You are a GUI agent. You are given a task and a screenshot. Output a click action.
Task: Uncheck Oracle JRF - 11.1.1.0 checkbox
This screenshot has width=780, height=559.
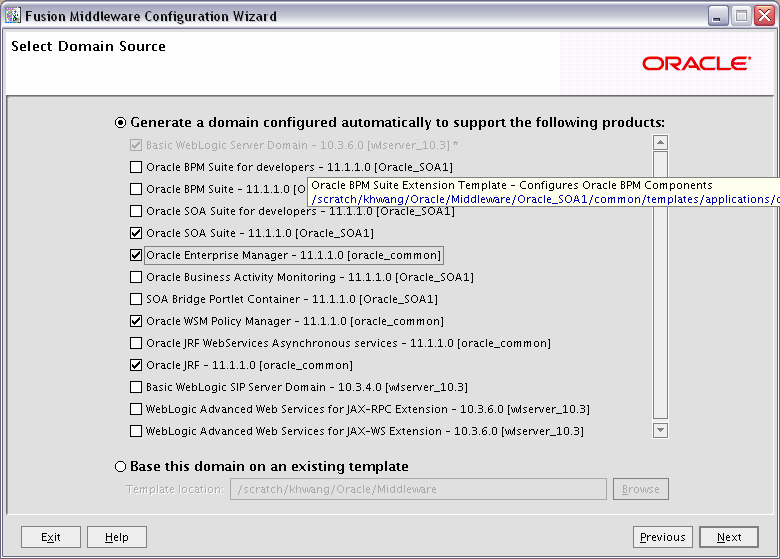136,365
